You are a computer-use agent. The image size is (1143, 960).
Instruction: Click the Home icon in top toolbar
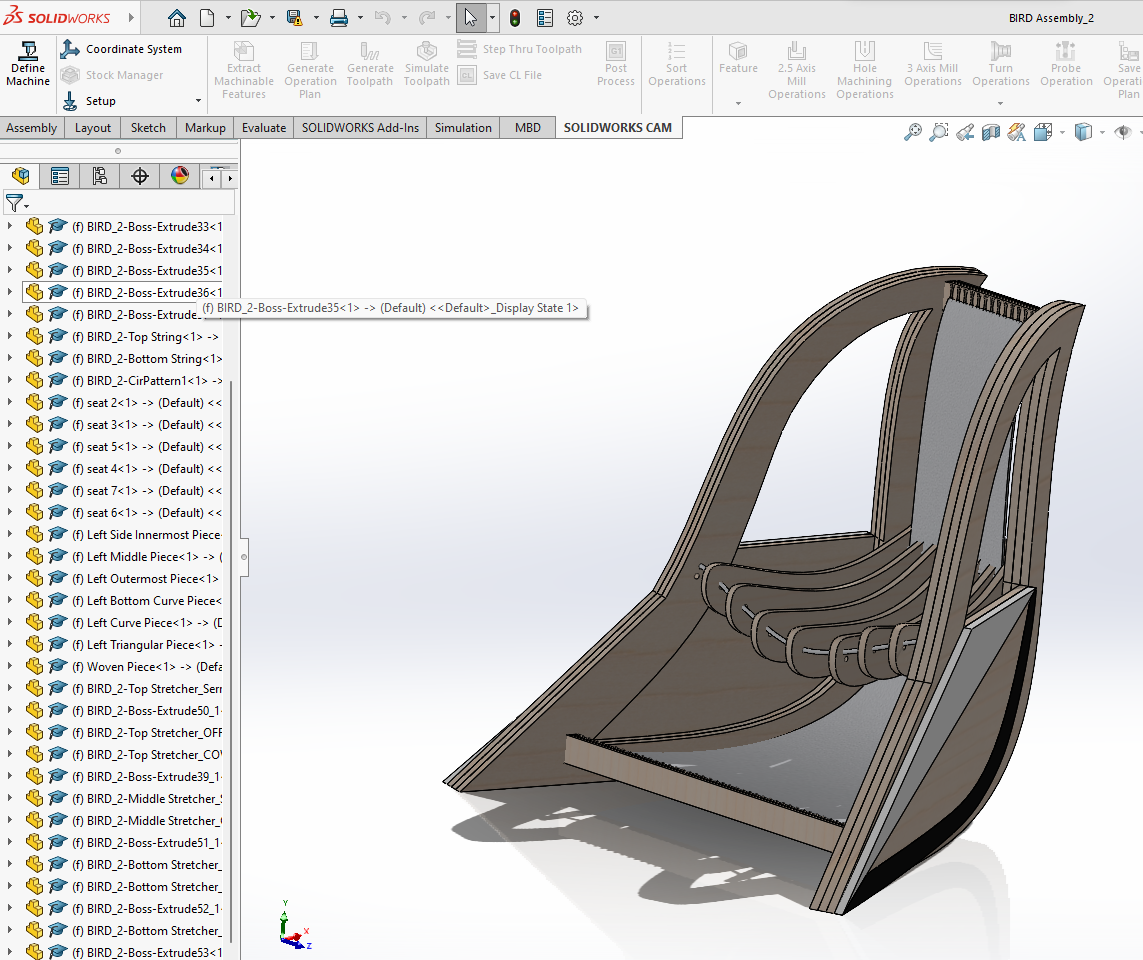click(x=176, y=18)
